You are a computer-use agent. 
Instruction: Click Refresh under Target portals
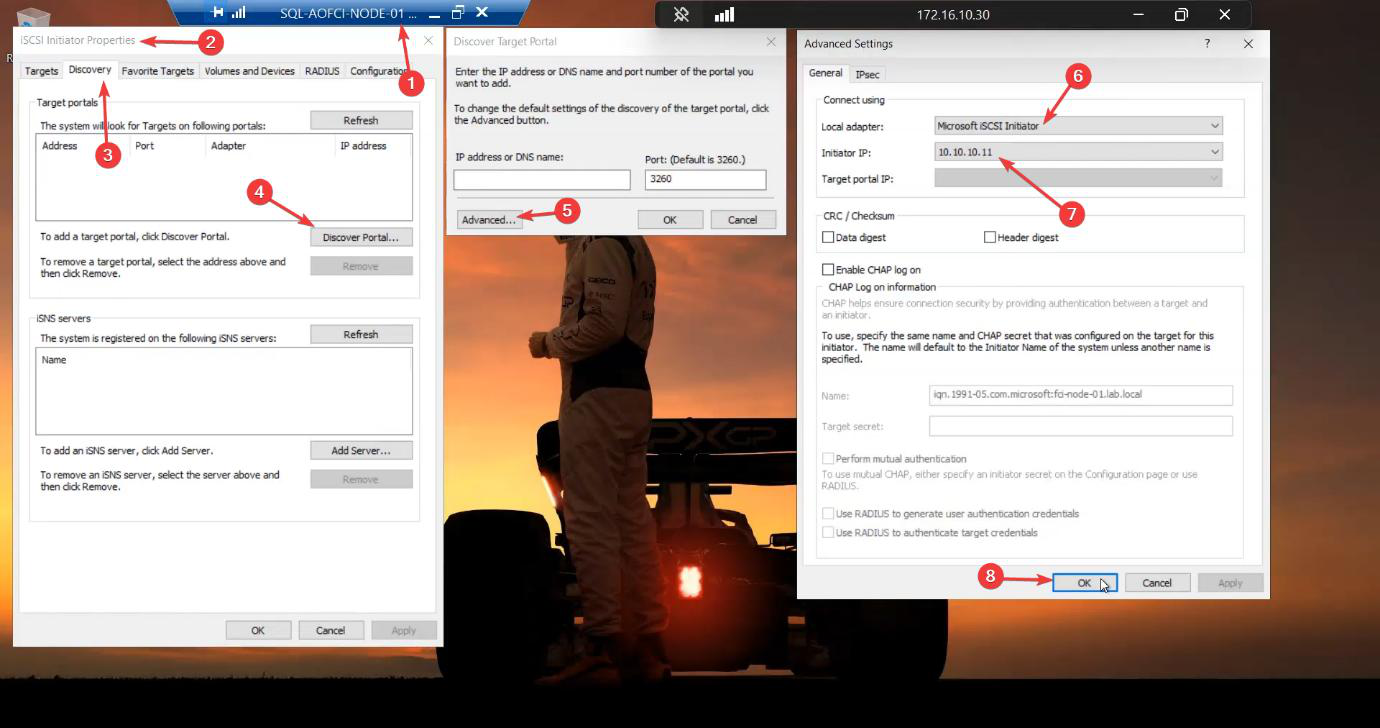click(x=361, y=120)
